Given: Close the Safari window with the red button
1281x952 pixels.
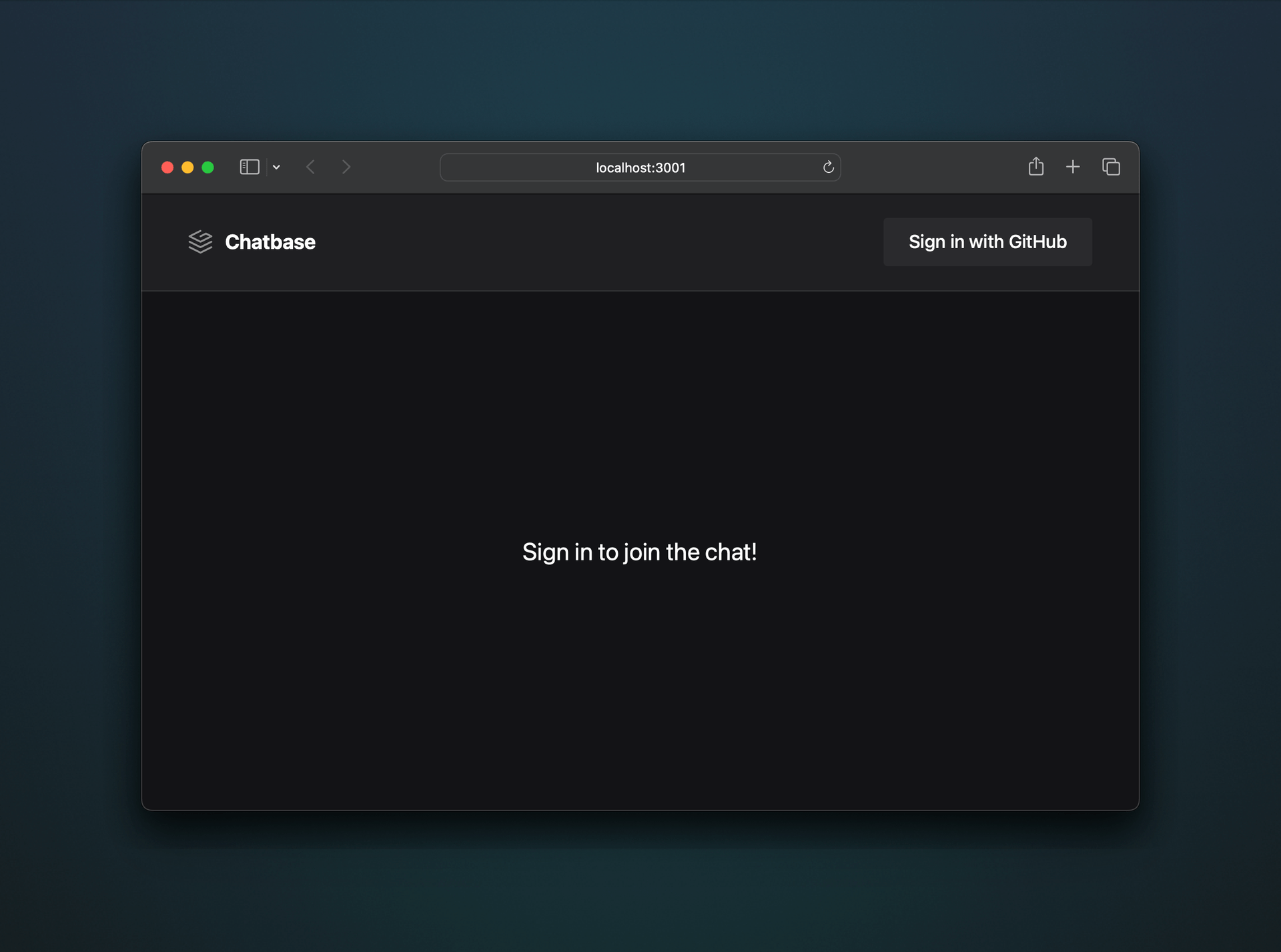Looking at the screenshot, I should 167,167.
